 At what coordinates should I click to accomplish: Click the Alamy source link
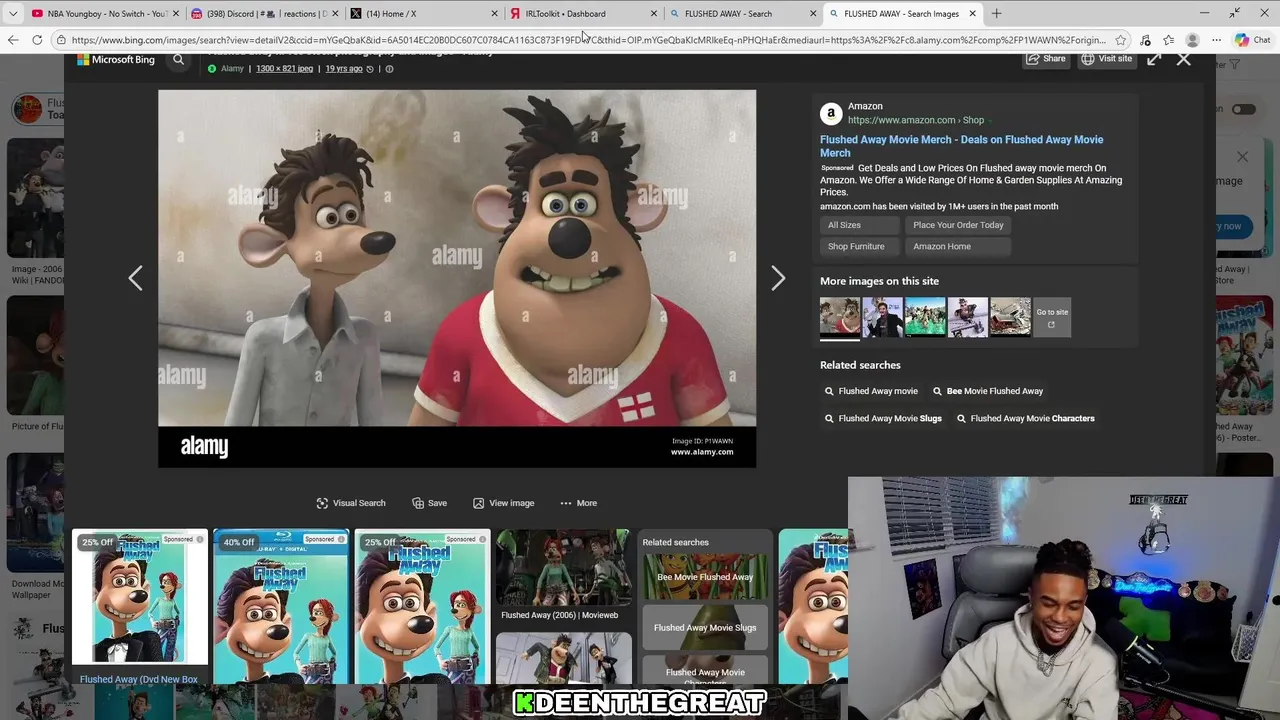coord(232,69)
